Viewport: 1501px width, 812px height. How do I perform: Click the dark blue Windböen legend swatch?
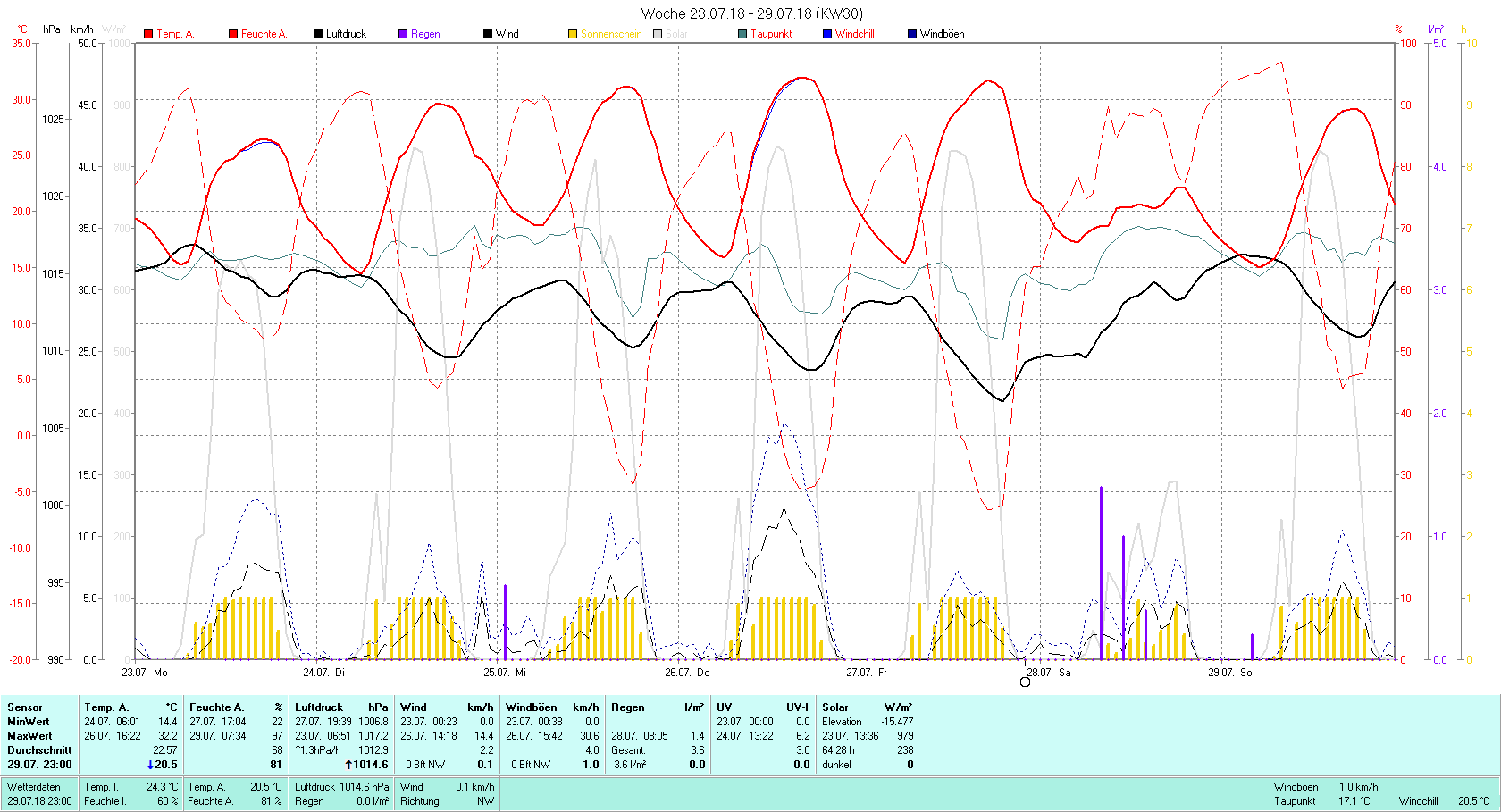click(x=912, y=34)
